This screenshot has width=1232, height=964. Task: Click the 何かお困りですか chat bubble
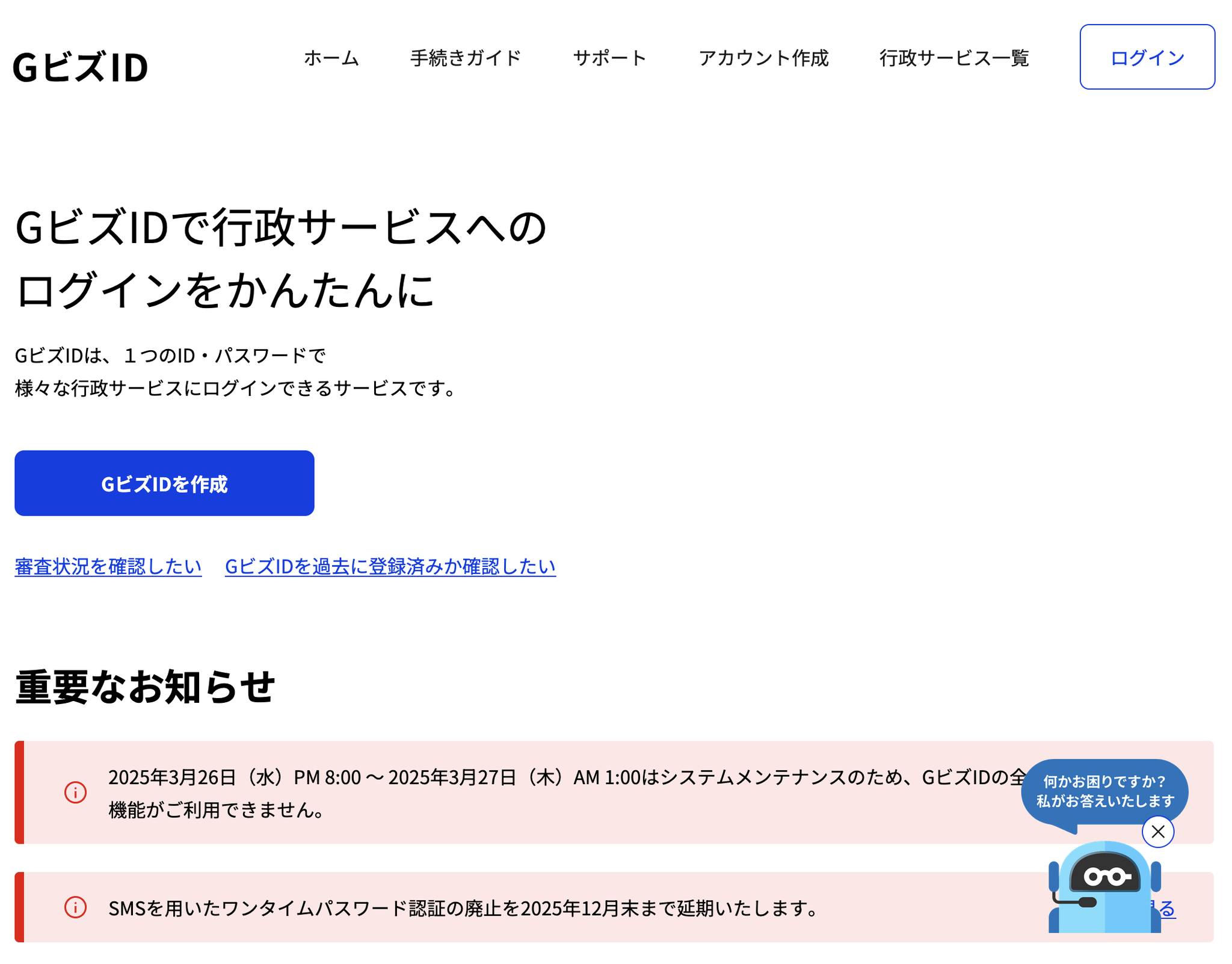pyautogui.click(x=1104, y=791)
